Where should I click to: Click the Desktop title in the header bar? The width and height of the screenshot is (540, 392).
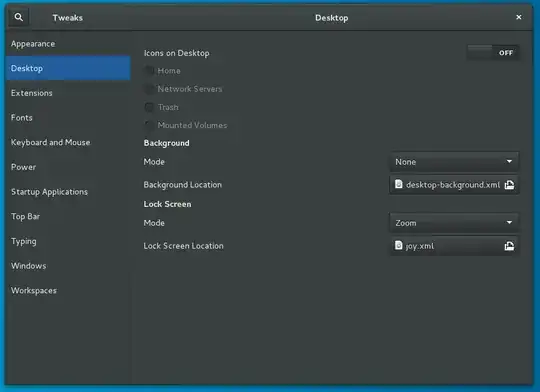[332, 18]
